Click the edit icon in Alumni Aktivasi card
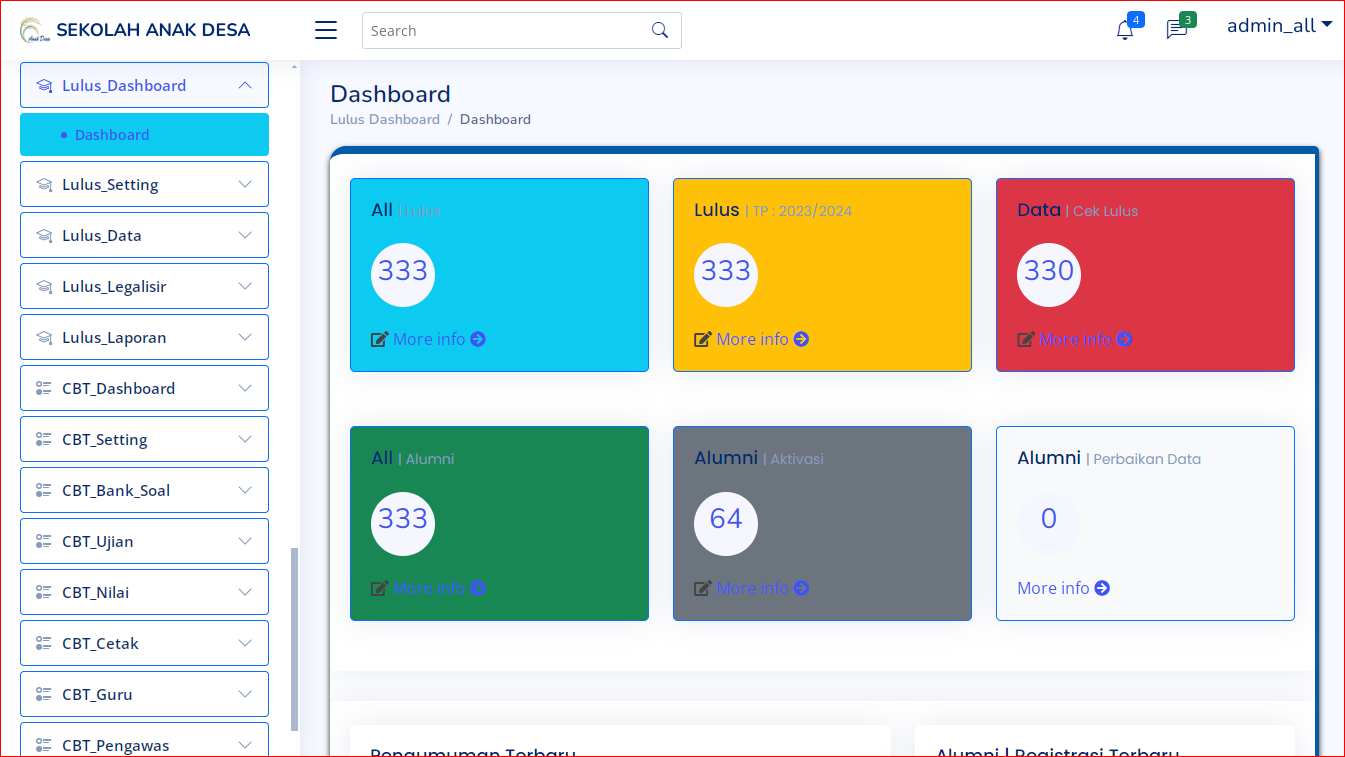The height and width of the screenshot is (757, 1345). coord(703,588)
